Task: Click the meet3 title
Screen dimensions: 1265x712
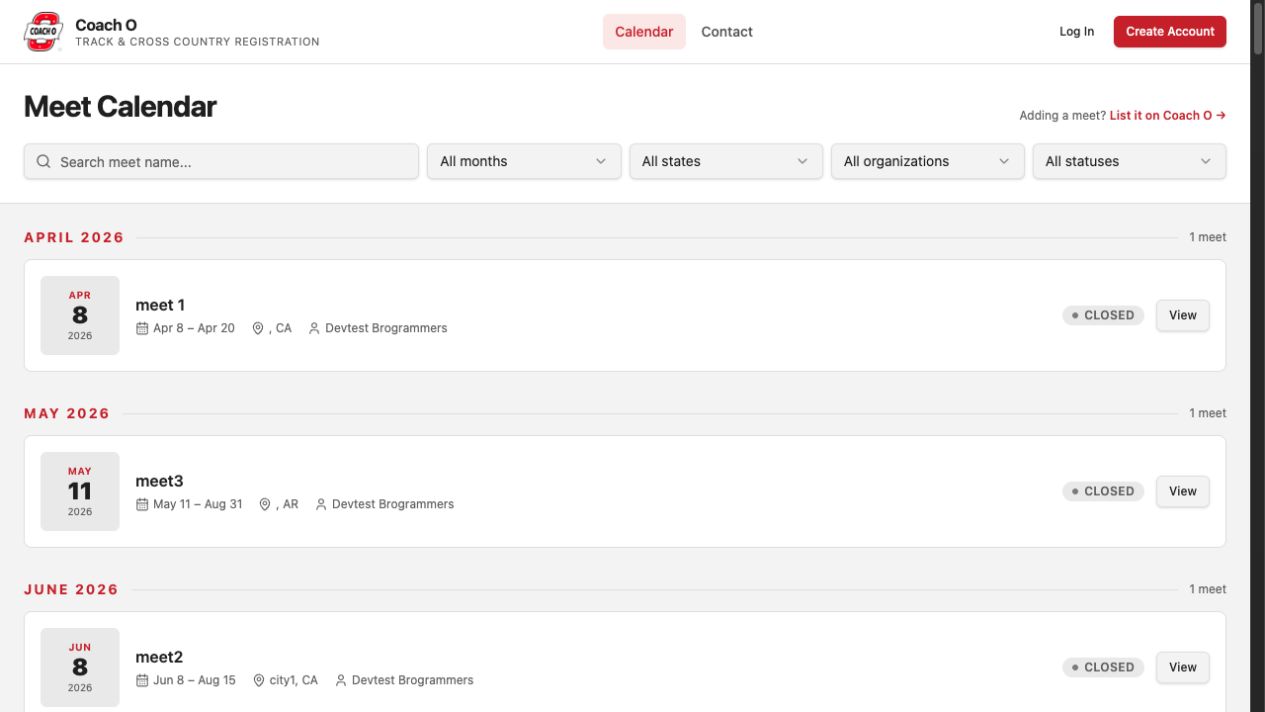Action: click(x=160, y=481)
